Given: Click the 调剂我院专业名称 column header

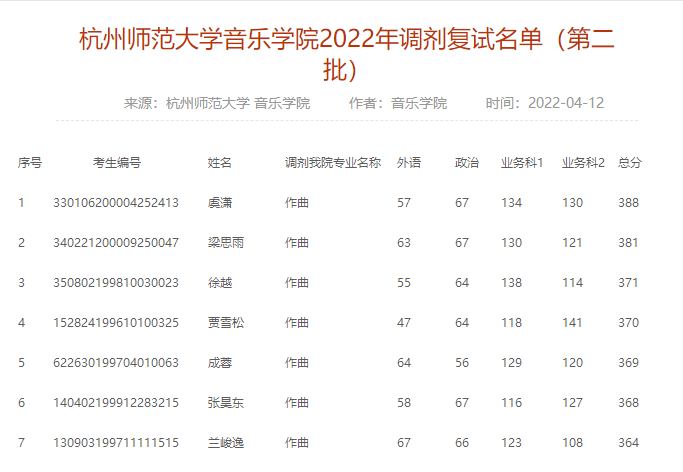Looking at the screenshot, I should 333,163.
